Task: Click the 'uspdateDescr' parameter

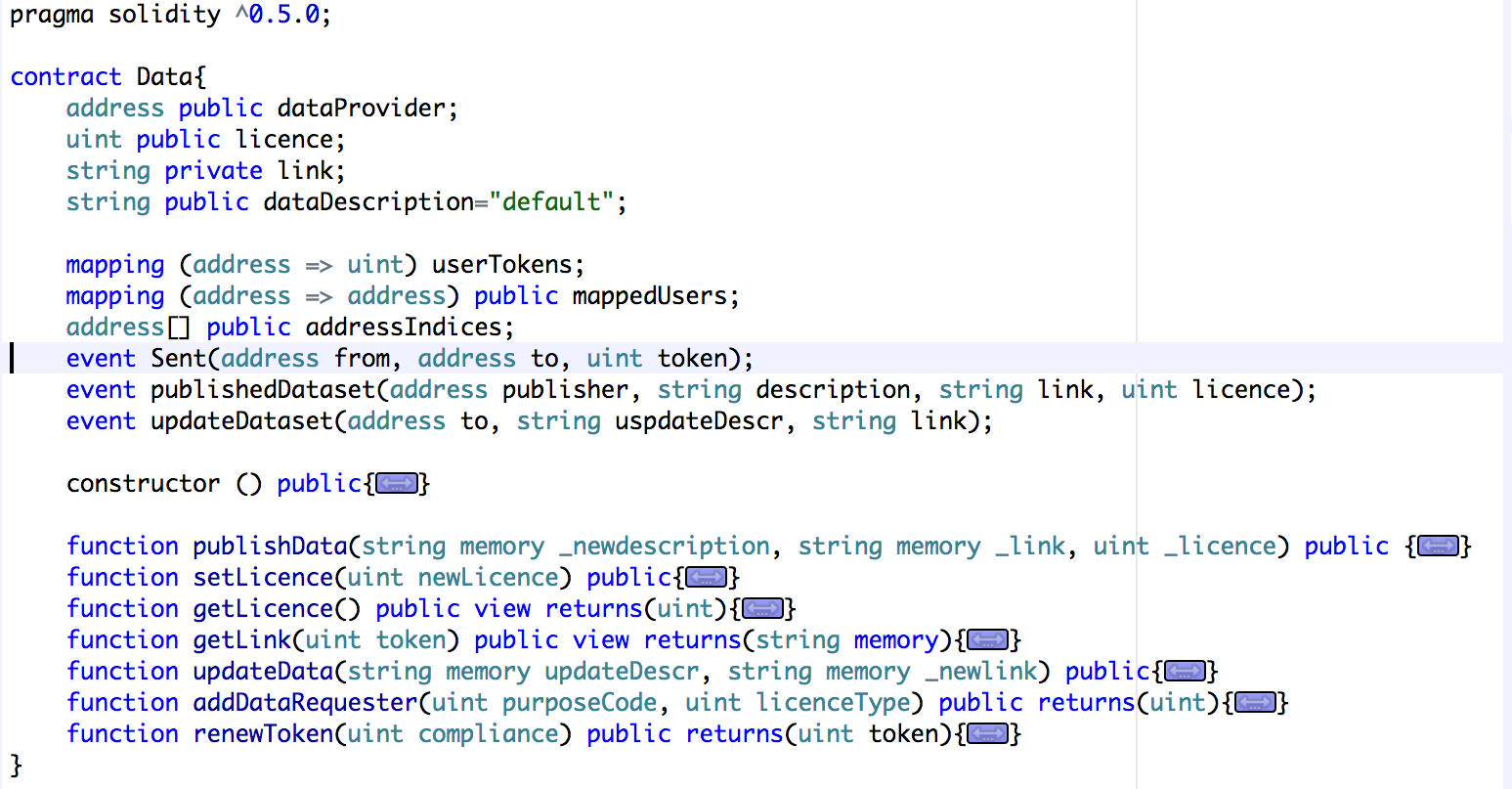Action: (700, 421)
